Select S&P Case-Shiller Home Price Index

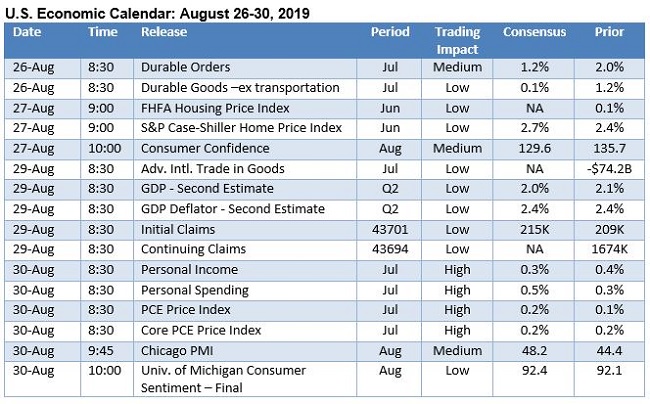(x=241, y=128)
